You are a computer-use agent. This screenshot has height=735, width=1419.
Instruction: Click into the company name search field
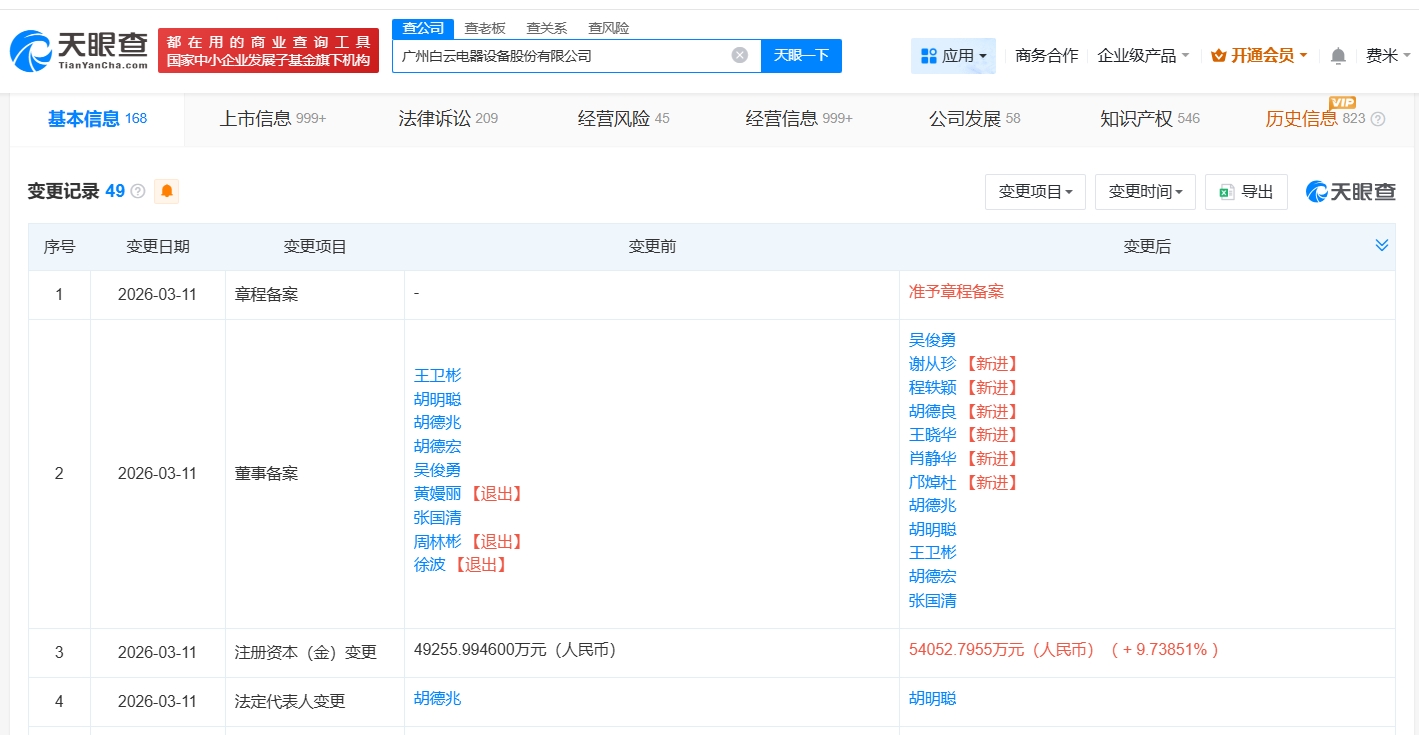point(560,56)
